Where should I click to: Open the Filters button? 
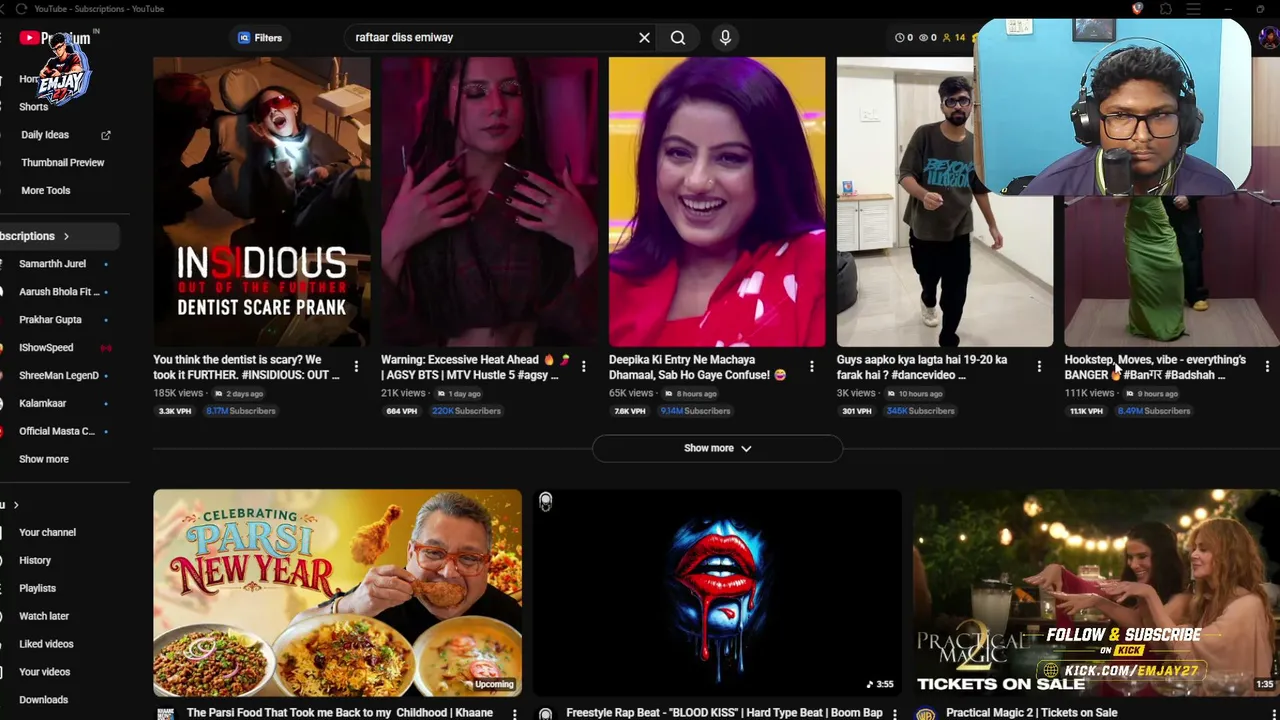[260, 38]
